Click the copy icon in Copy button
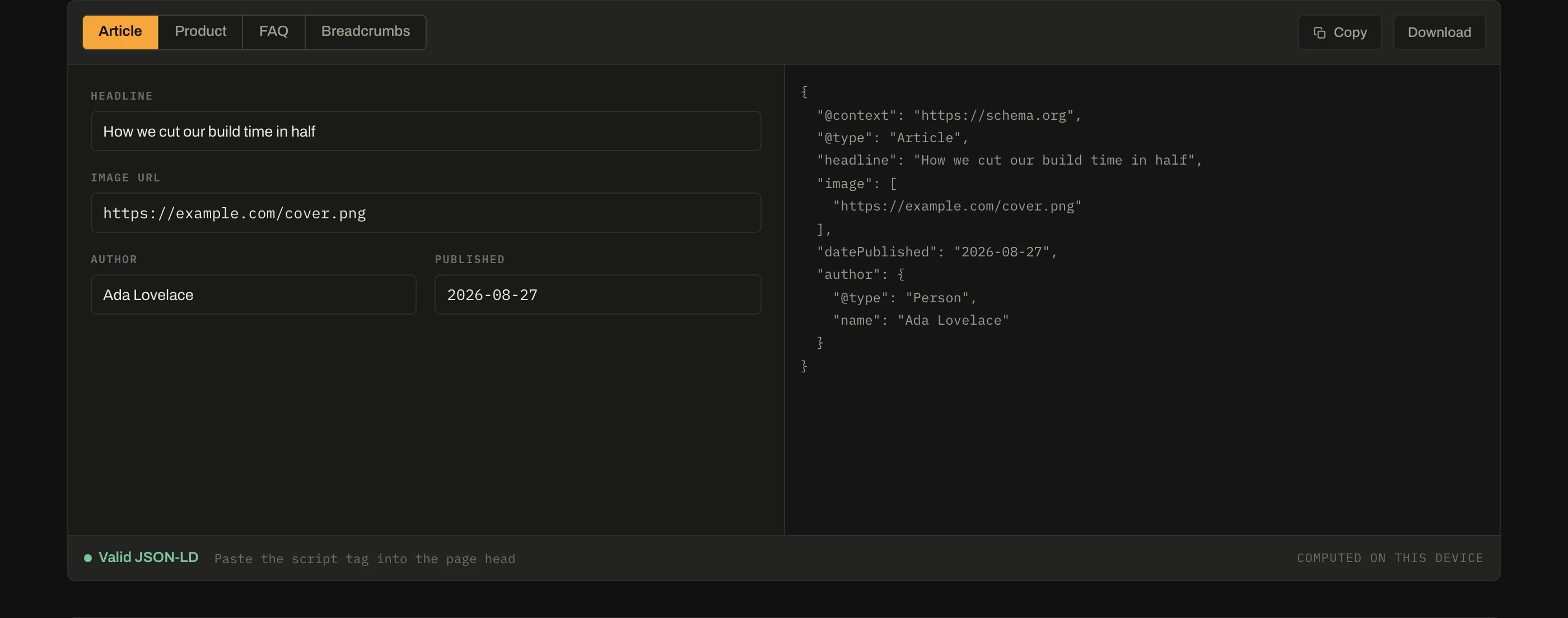Image resolution: width=1568 pixels, height=618 pixels. pyautogui.click(x=1319, y=33)
